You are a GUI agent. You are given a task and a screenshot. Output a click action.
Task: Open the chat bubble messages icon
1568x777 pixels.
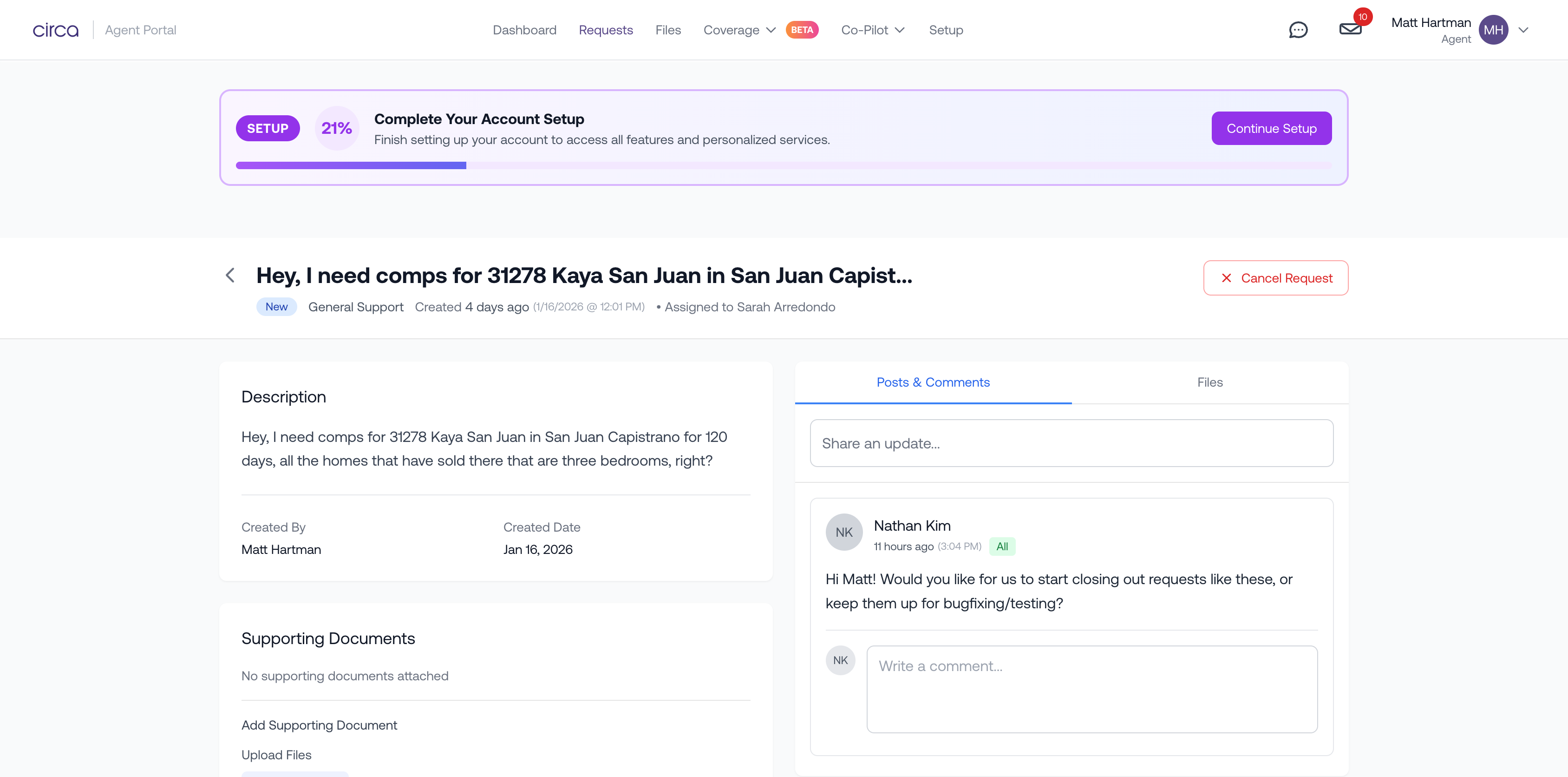[1298, 30]
